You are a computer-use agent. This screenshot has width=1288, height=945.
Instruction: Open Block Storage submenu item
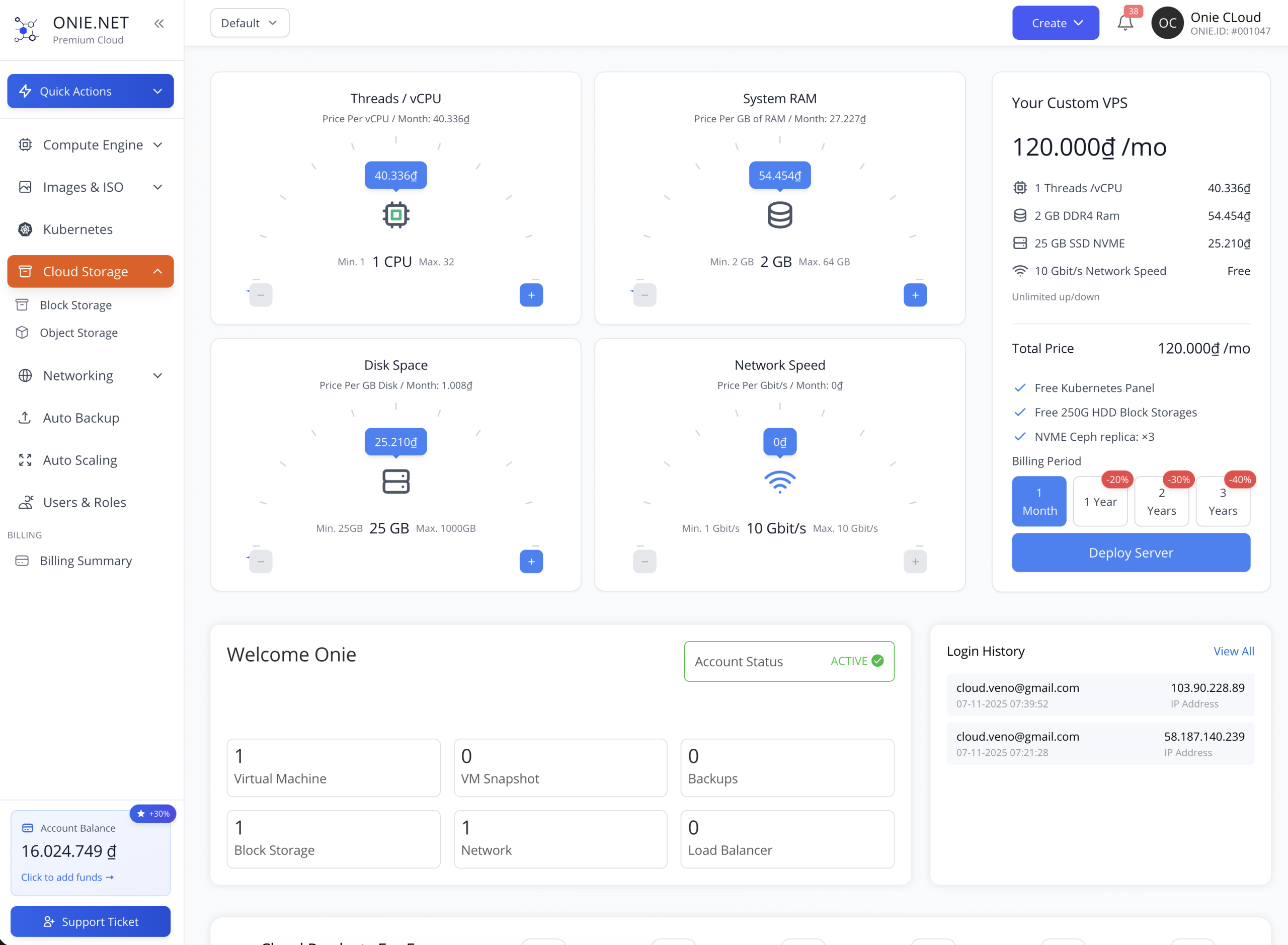click(x=75, y=305)
